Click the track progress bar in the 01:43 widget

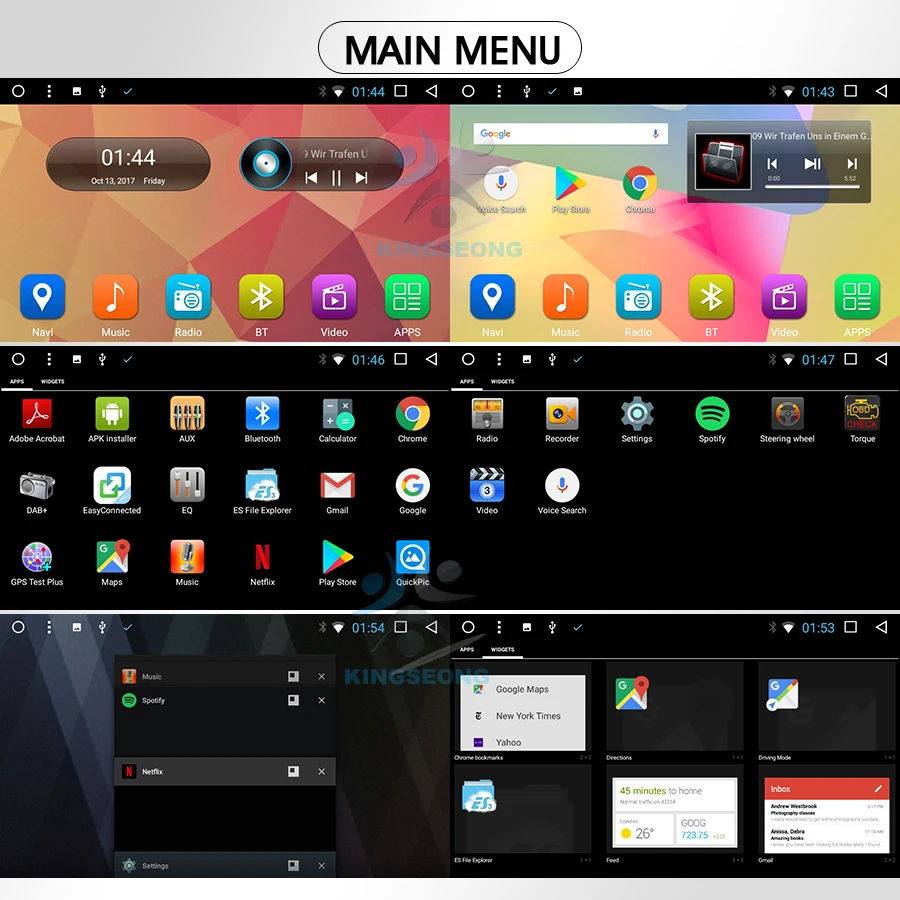812,186
